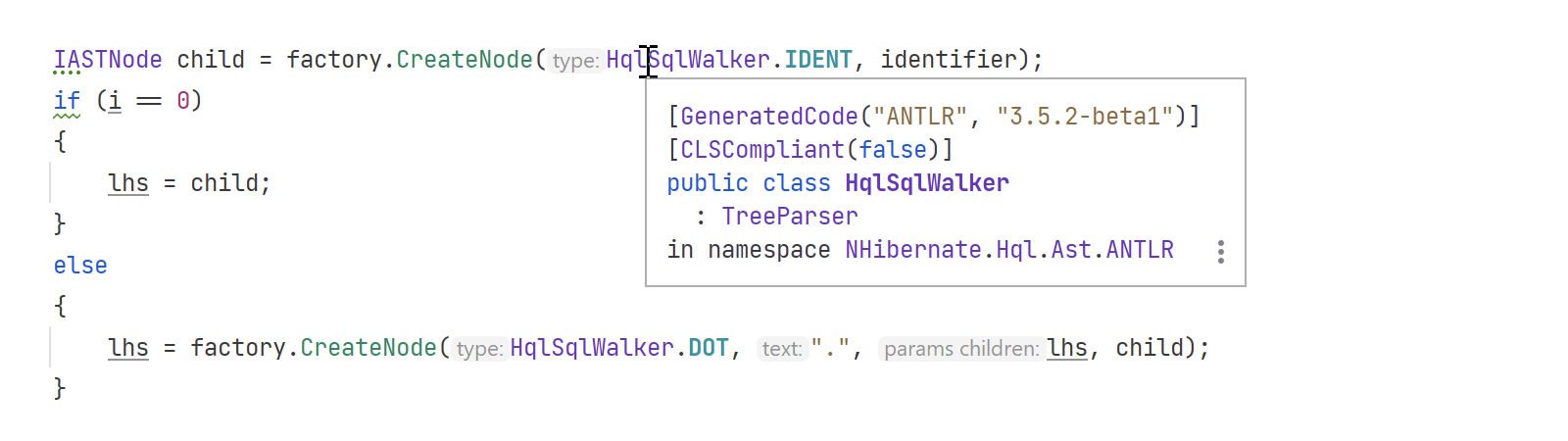Image resolution: width=1568 pixels, height=441 pixels.
Task: Click the 'identifier' argument on first line
Action: pos(949,60)
